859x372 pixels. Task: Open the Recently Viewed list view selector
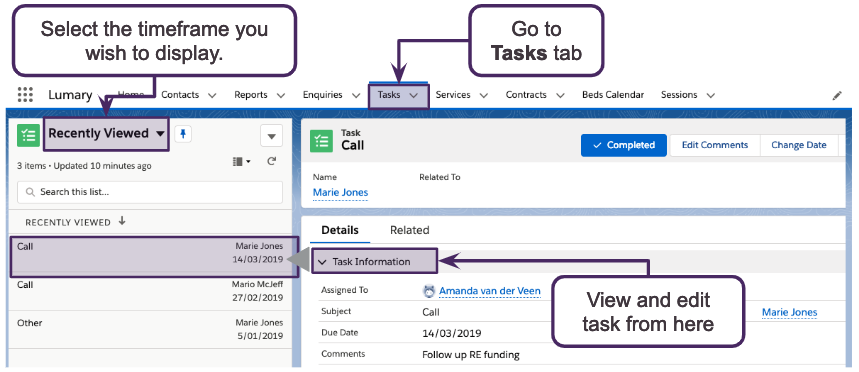(107, 134)
